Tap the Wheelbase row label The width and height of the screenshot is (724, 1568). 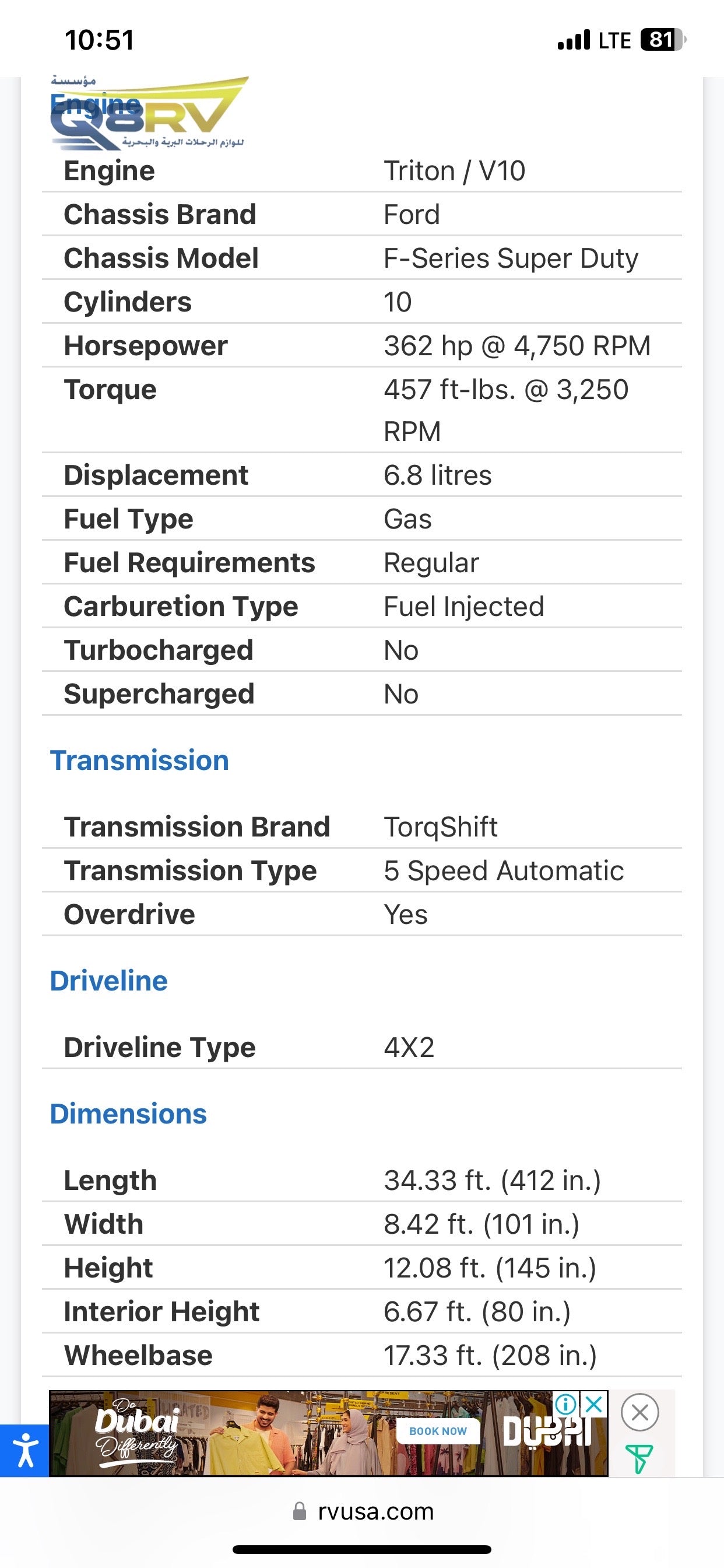tap(138, 1355)
